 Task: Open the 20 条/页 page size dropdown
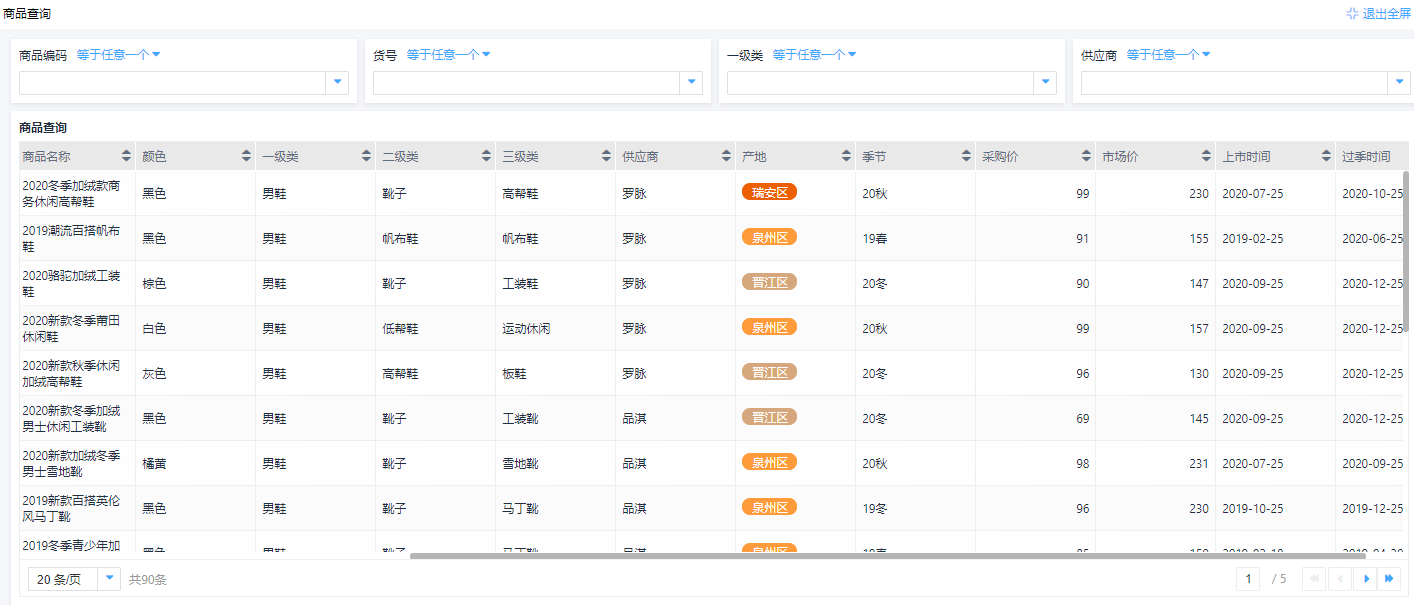click(x=109, y=579)
